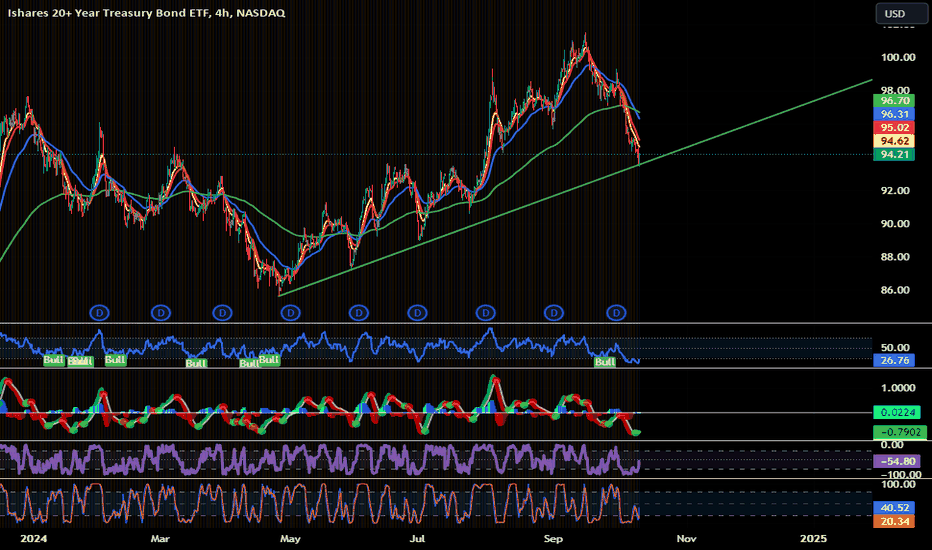Viewport: 932px width, 550px height.
Task: Click the 96.70 green price label
Action: click(895, 100)
